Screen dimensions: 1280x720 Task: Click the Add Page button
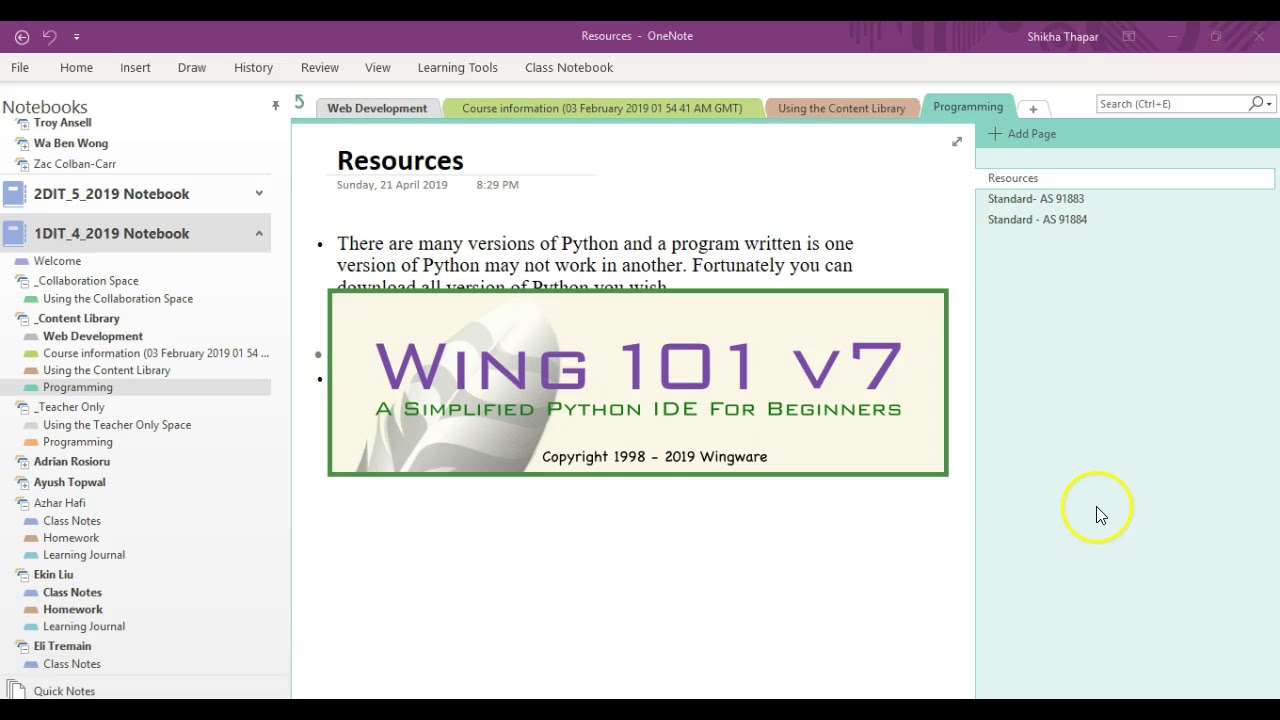pos(1022,134)
